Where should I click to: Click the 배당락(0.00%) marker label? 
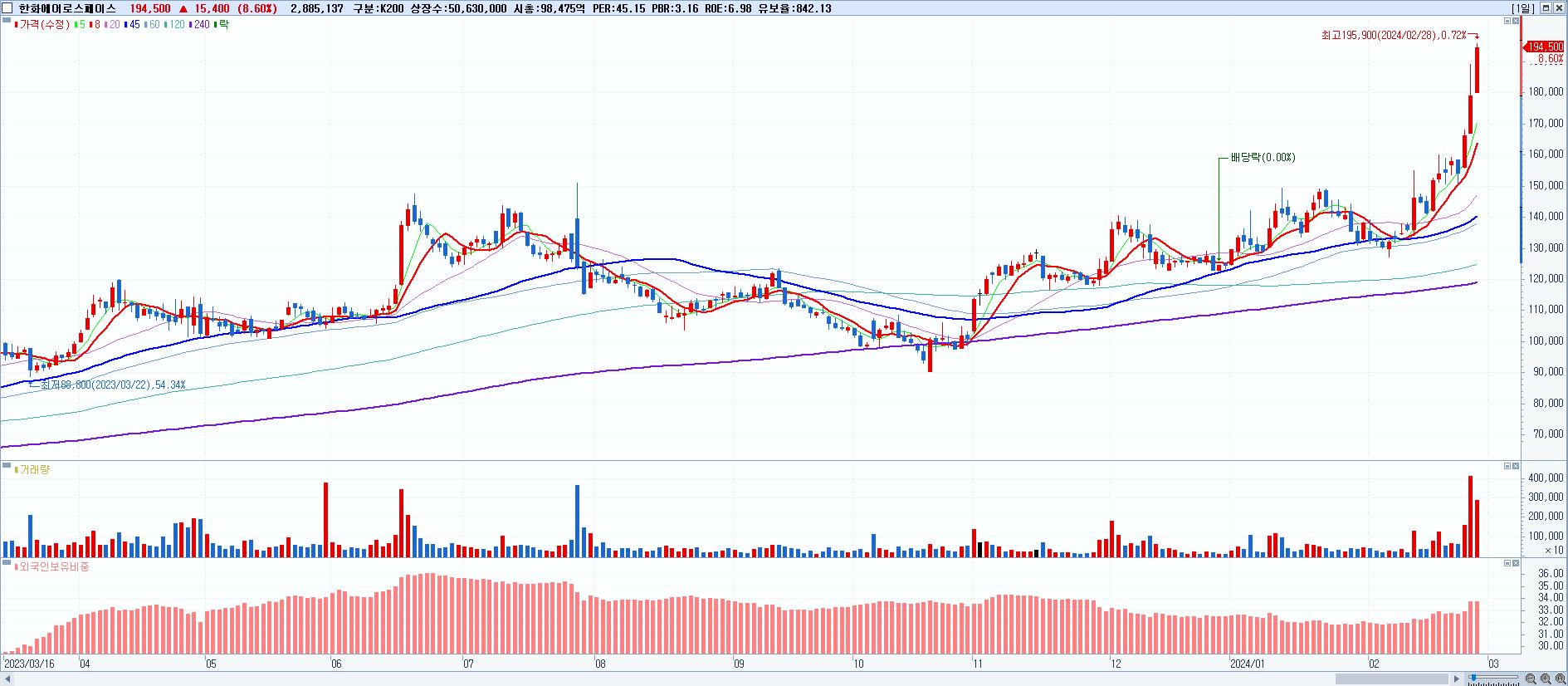(1263, 158)
